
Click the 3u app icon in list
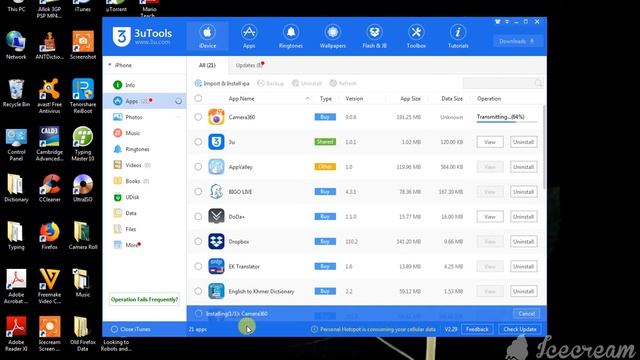click(x=216, y=142)
